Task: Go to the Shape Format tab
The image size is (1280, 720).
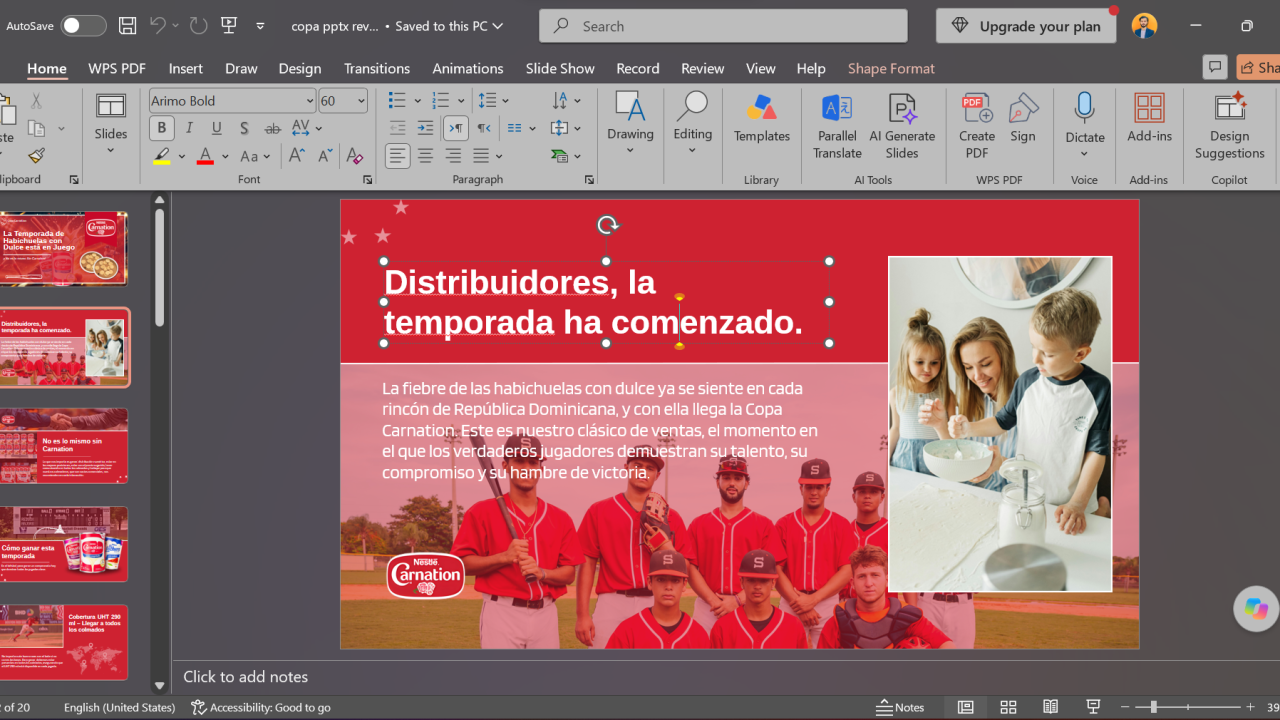Action: coord(891,68)
